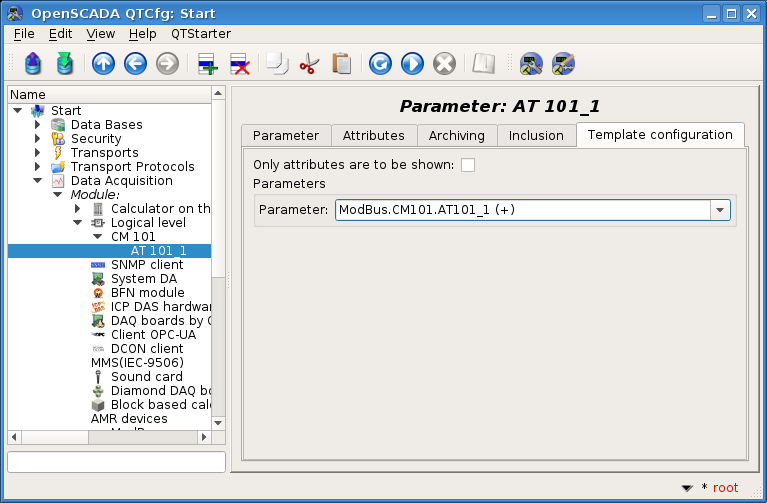Toggle 'Only attributes are to be shown' checkbox

468,165
